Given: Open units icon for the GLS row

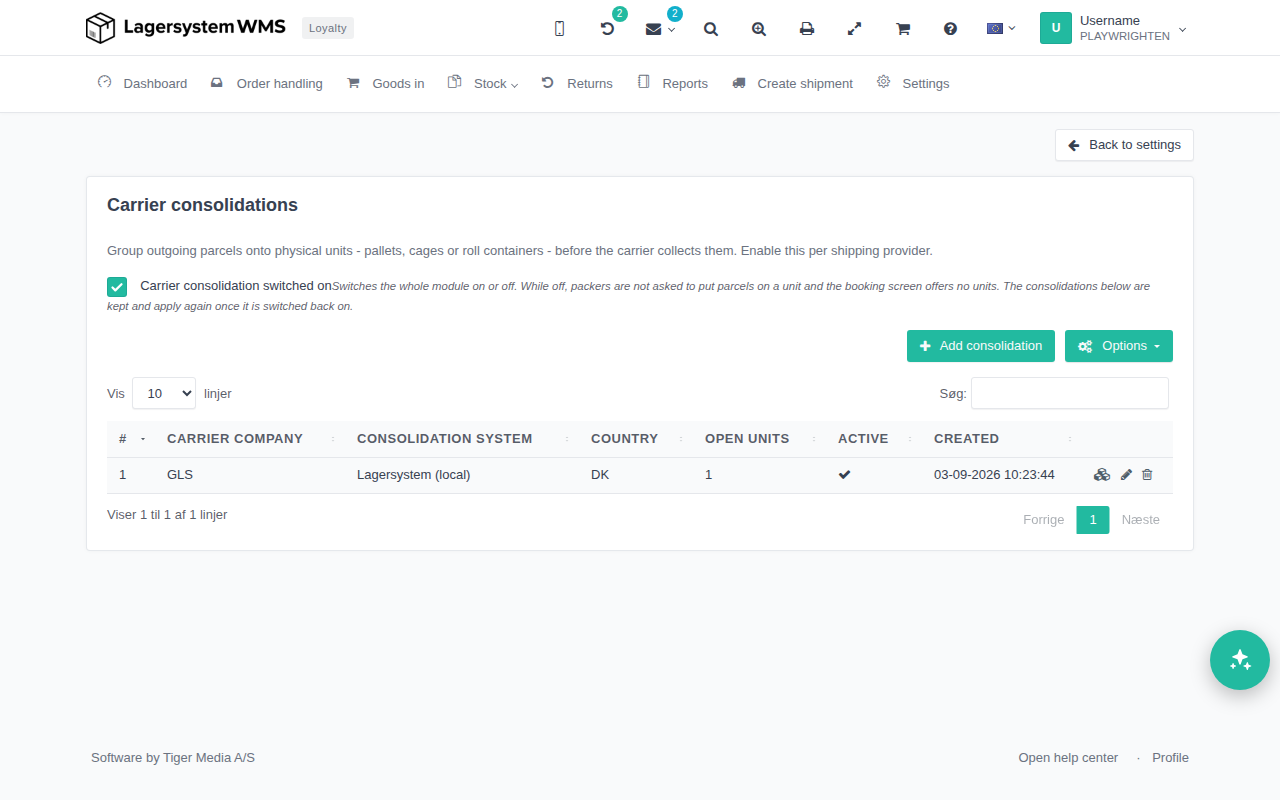Looking at the screenshot, I should point(1102,475).
